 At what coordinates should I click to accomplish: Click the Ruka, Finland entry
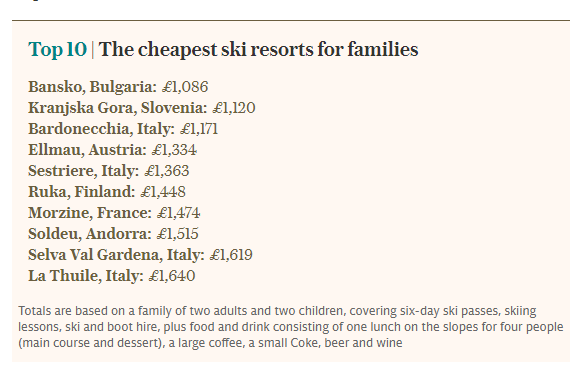pyautogui.click(x=107, y=192)
